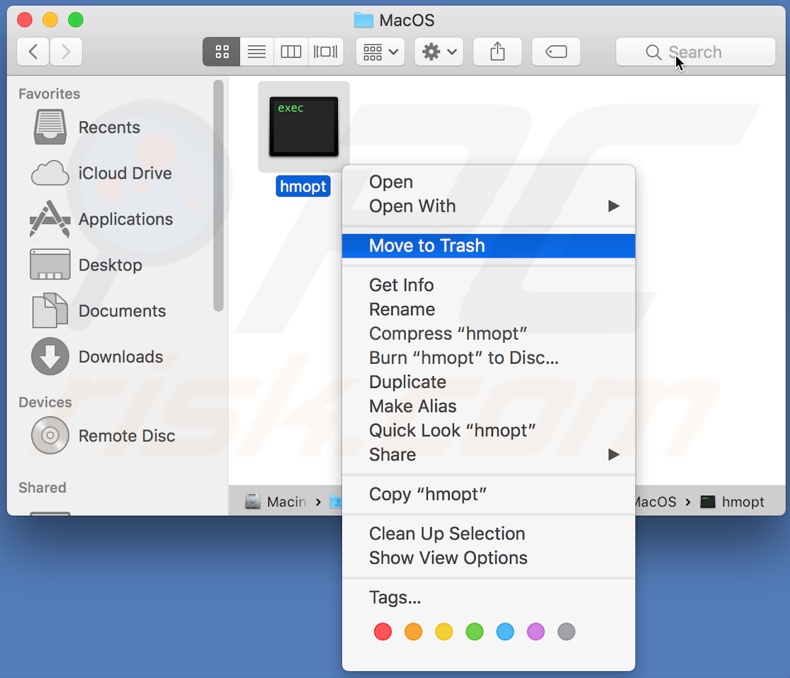Click Macin disk in the path bar
The width and height of the screenshot is (790, 678).
pos(276,502)
